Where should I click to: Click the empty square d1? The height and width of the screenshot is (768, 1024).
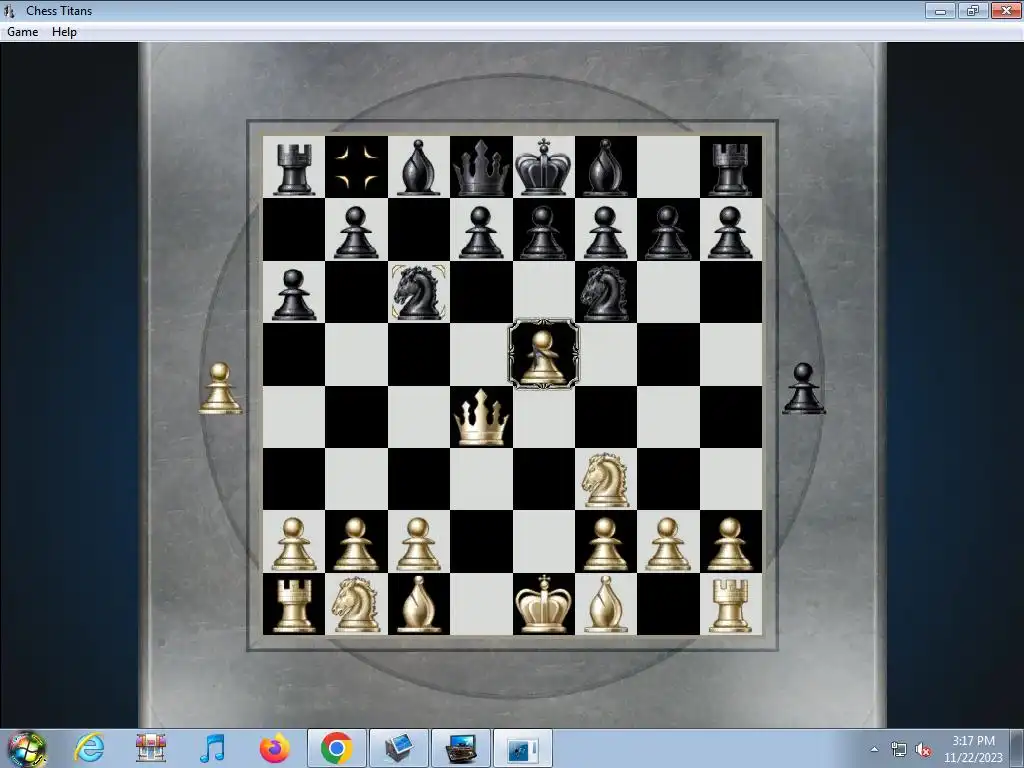(x=481, y=604)
